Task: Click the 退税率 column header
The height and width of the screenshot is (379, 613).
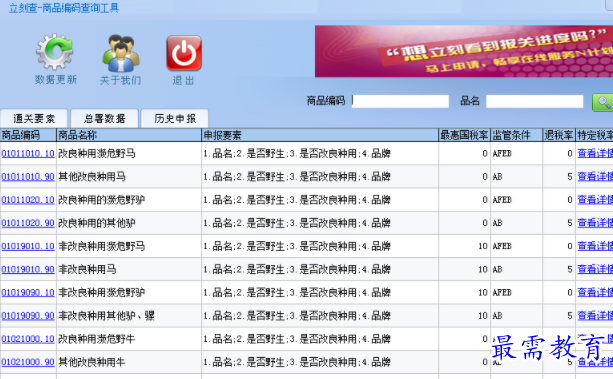Action: point(559,135)
